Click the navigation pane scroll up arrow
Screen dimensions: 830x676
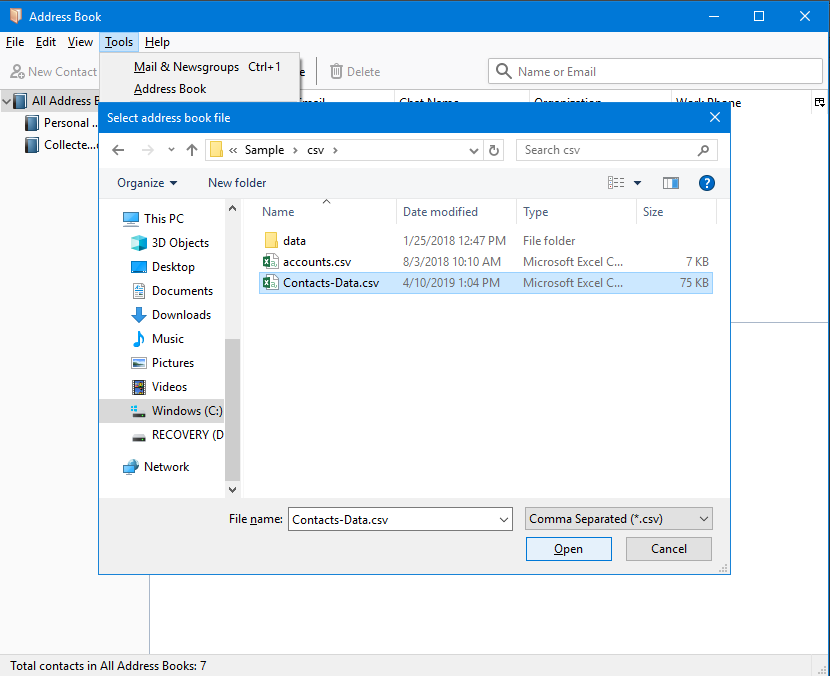tap(232, 209)
